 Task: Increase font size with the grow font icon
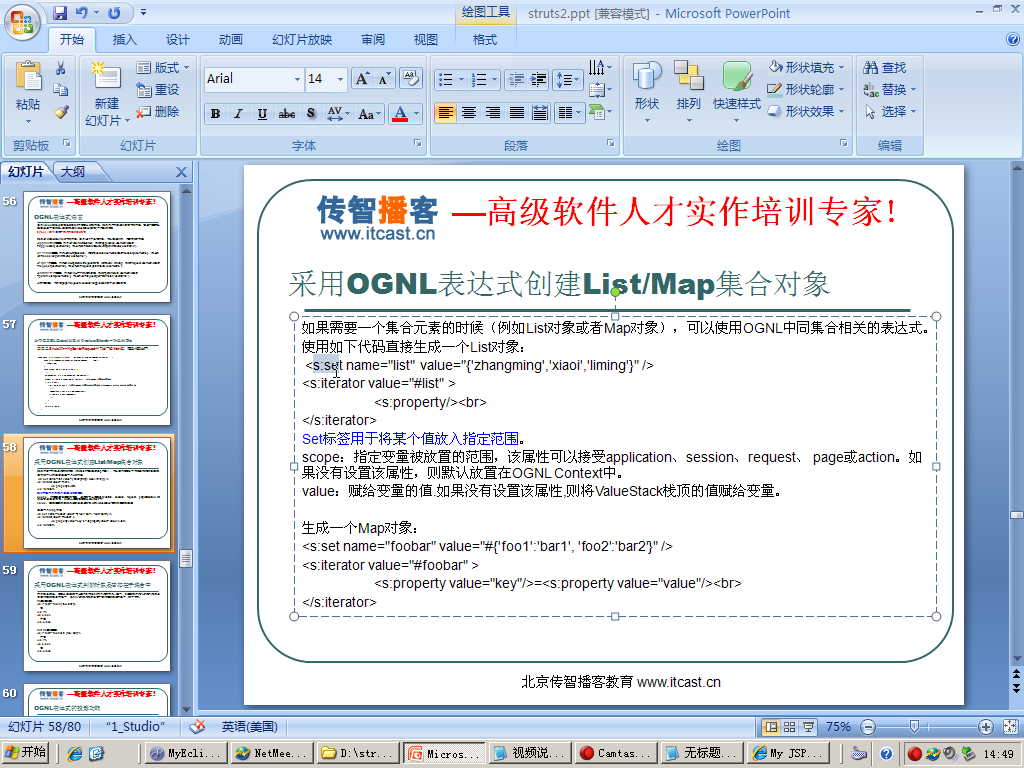362,79
